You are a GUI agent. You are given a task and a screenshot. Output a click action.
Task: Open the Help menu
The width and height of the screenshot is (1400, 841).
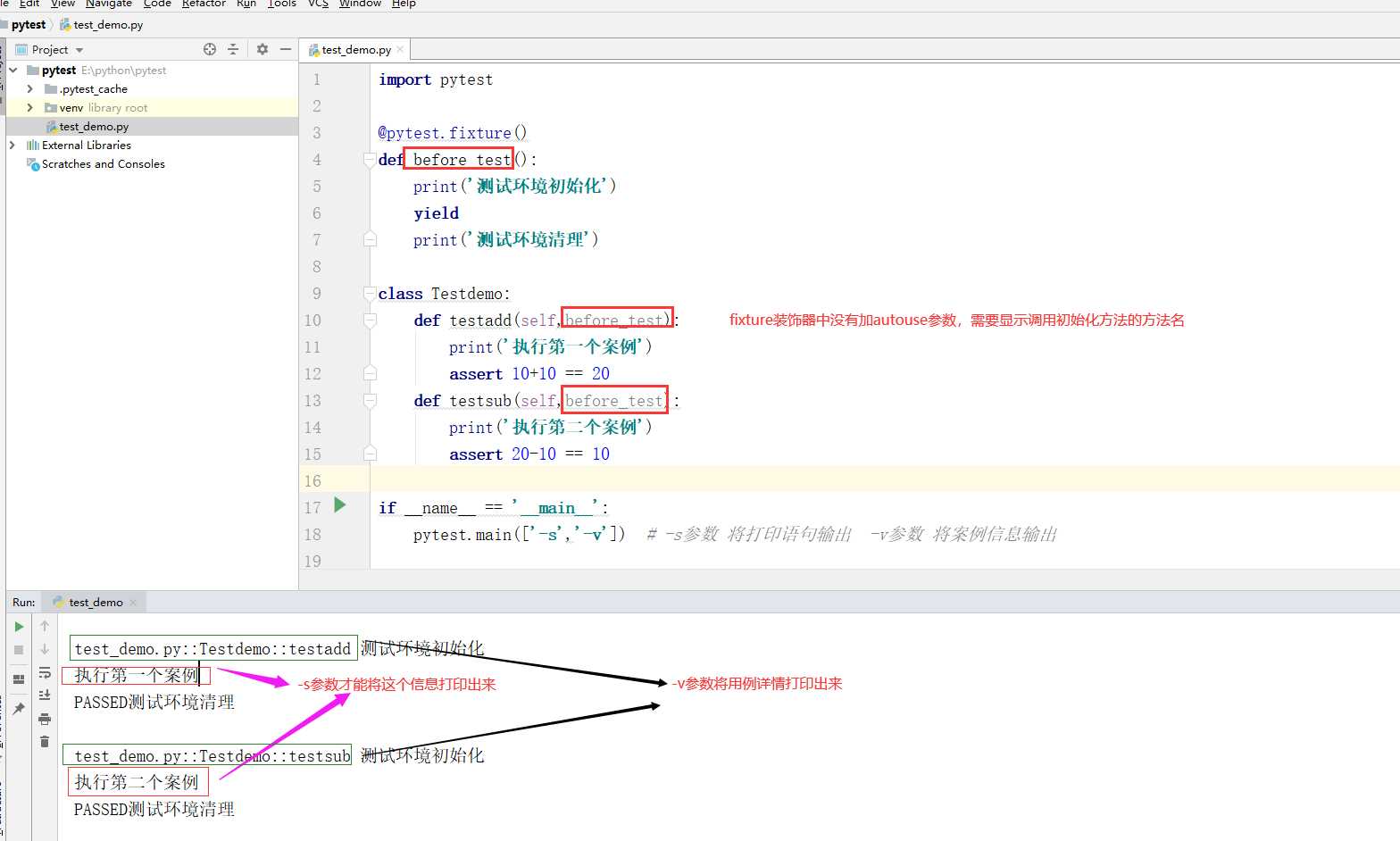[x=404, y=4]
